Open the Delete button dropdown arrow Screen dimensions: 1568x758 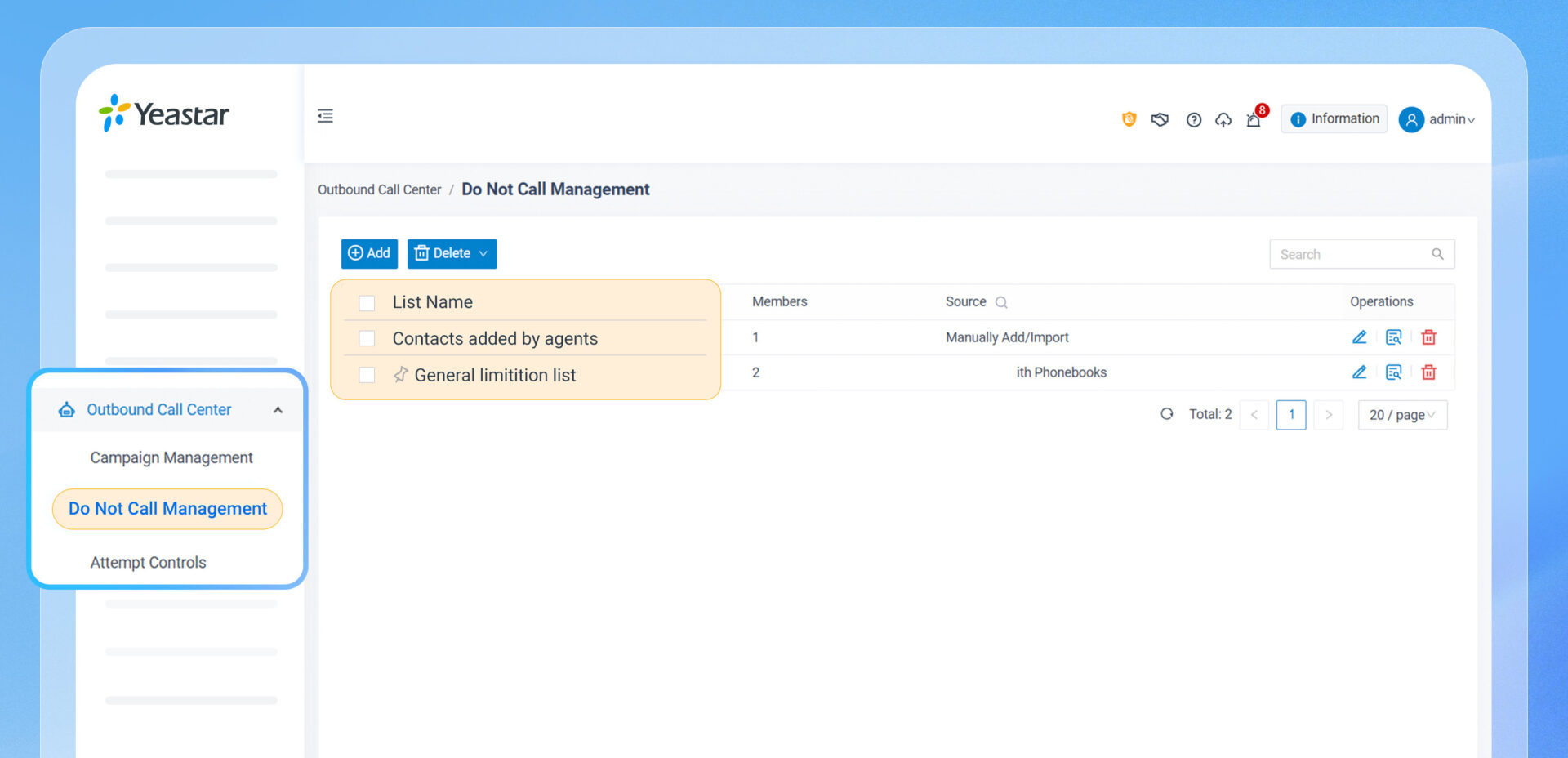click(483, 254)
